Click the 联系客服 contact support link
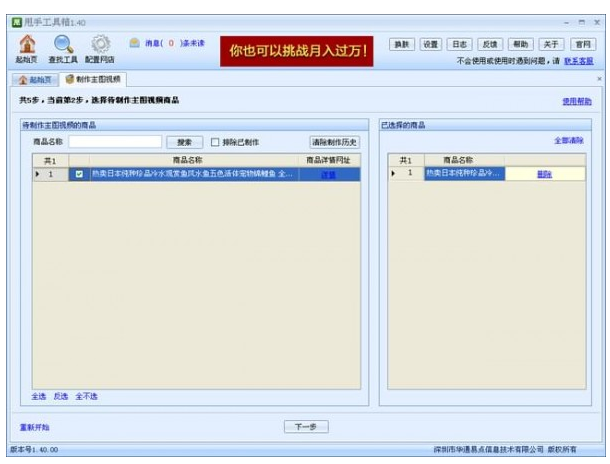 tap(578, 61)
